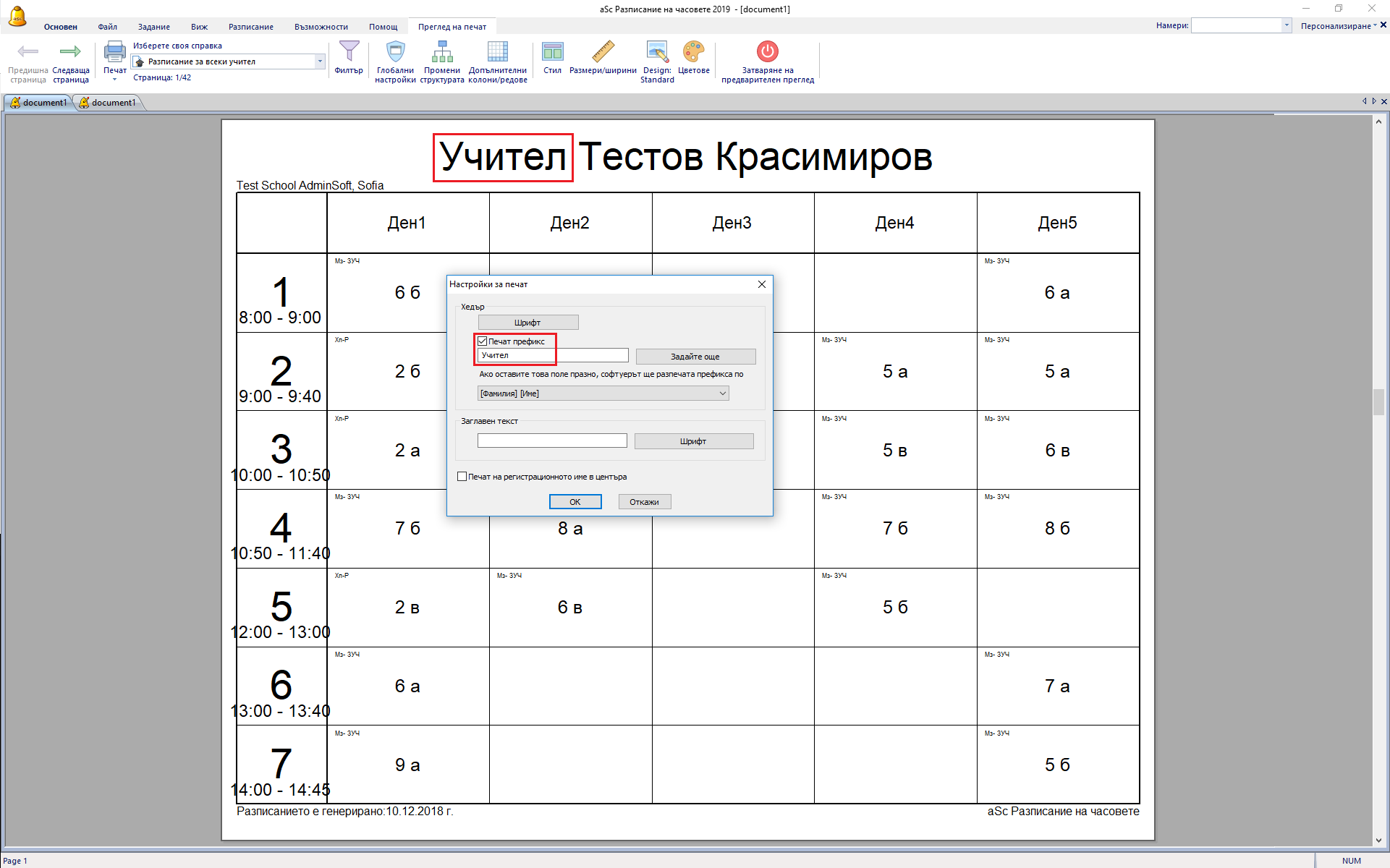Click the vertical scrollbar thumb

tap(1378, 402)
